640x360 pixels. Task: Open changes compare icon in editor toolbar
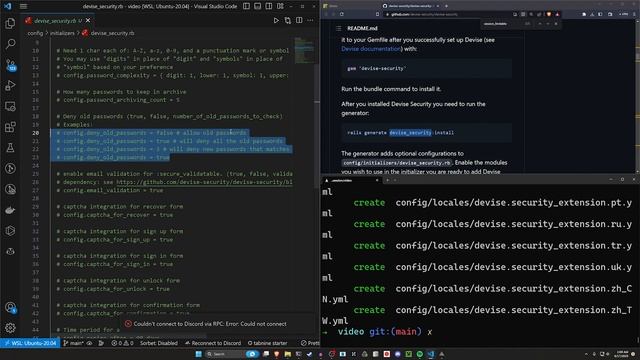pyautogui.click(x=288, y=20)
